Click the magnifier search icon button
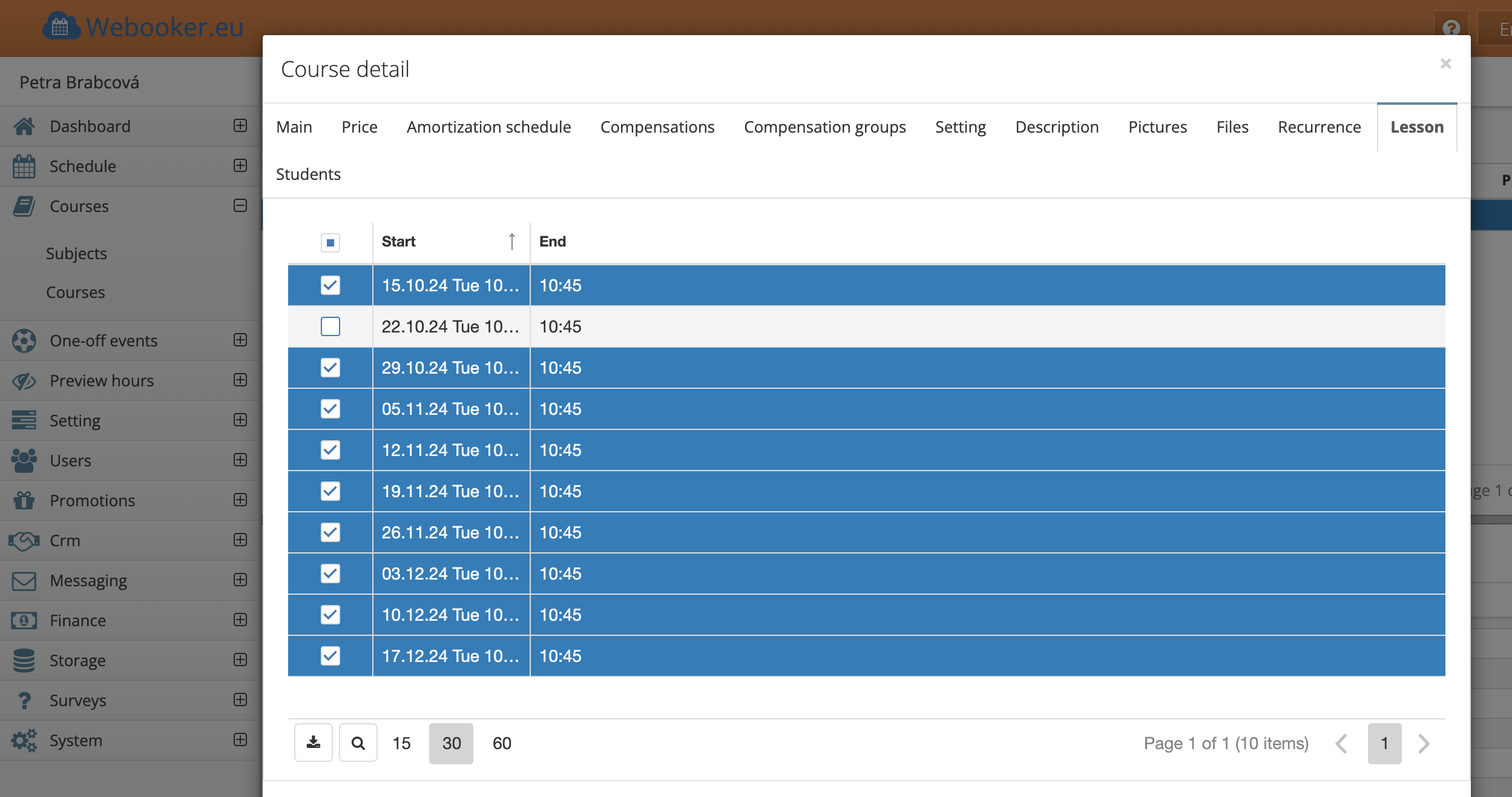Image resolution: width=1512 pixels, height=797 pixels. 358,742
